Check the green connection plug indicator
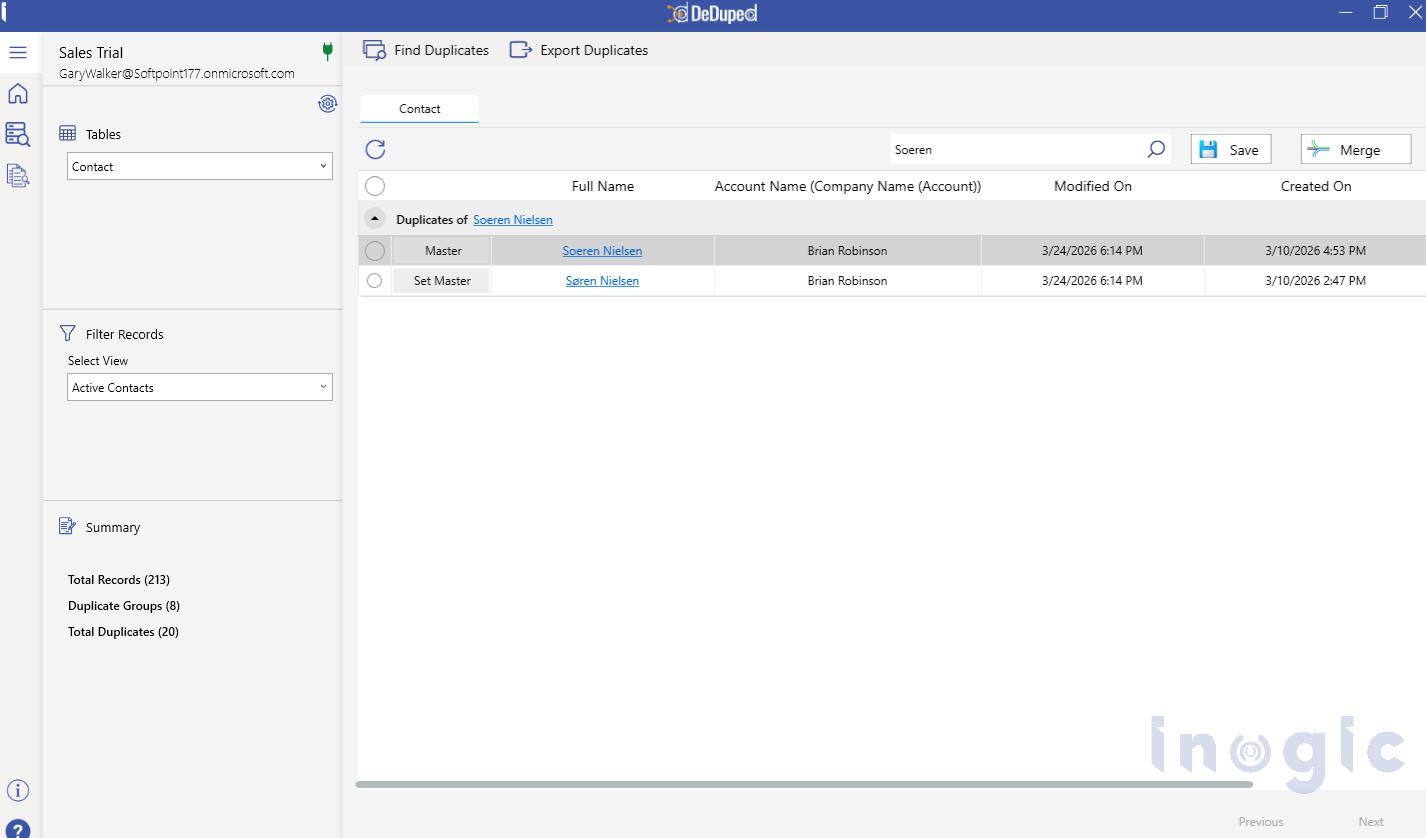Image resolution: width=1426 pixels, height=838 pixels. point(327,52)
